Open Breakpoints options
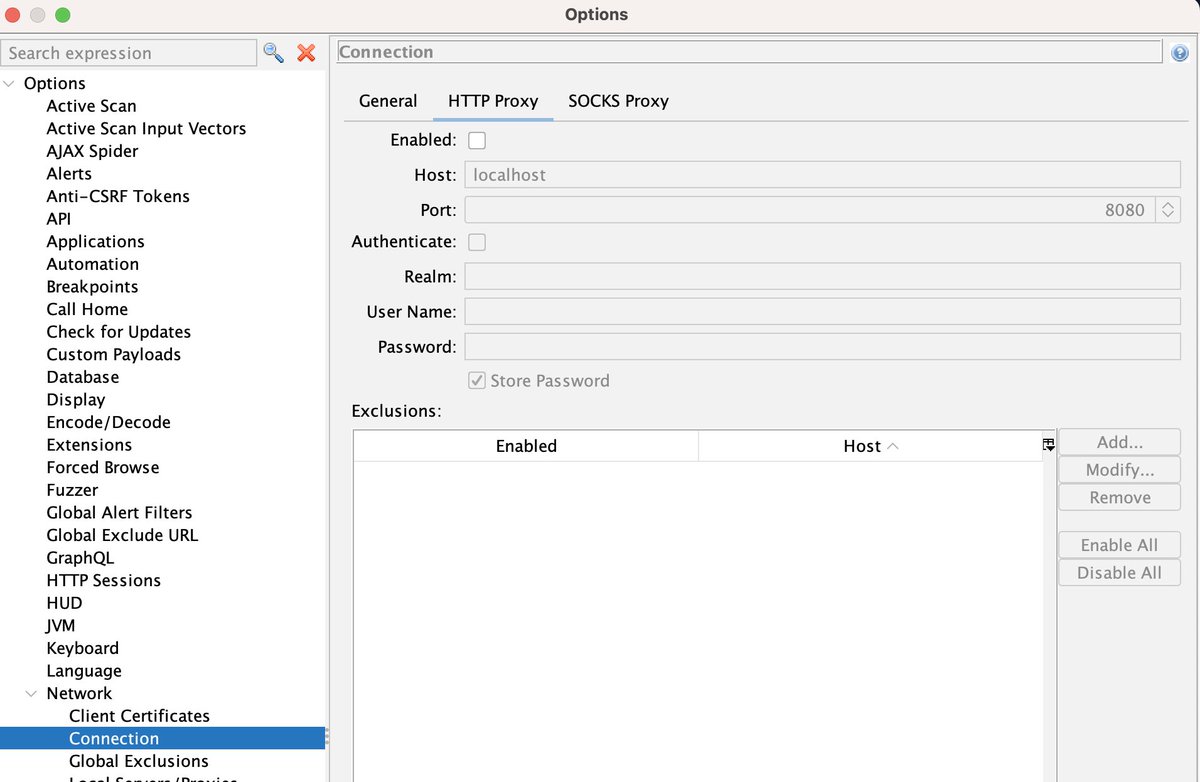Image resolution: width=1200 pixels, height=782 pixels. pyautogui.click(x=92, y=287)
